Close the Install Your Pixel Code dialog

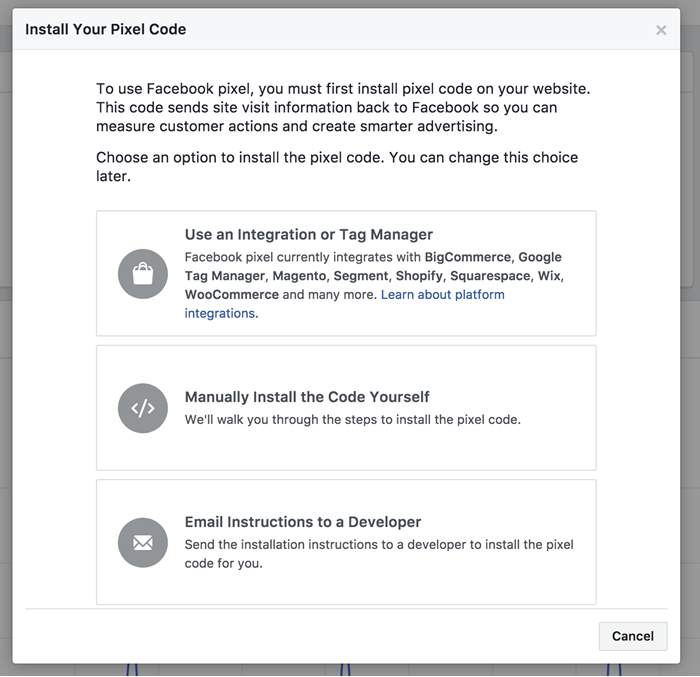click(661, 30)
